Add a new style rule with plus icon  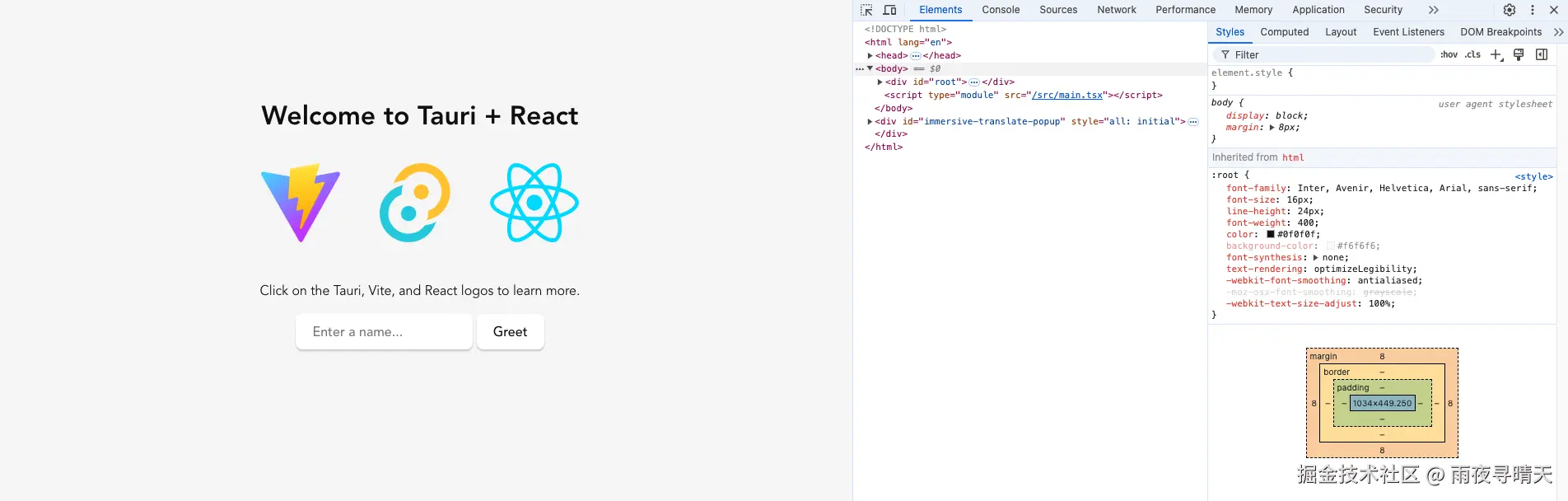(1496, 54)
